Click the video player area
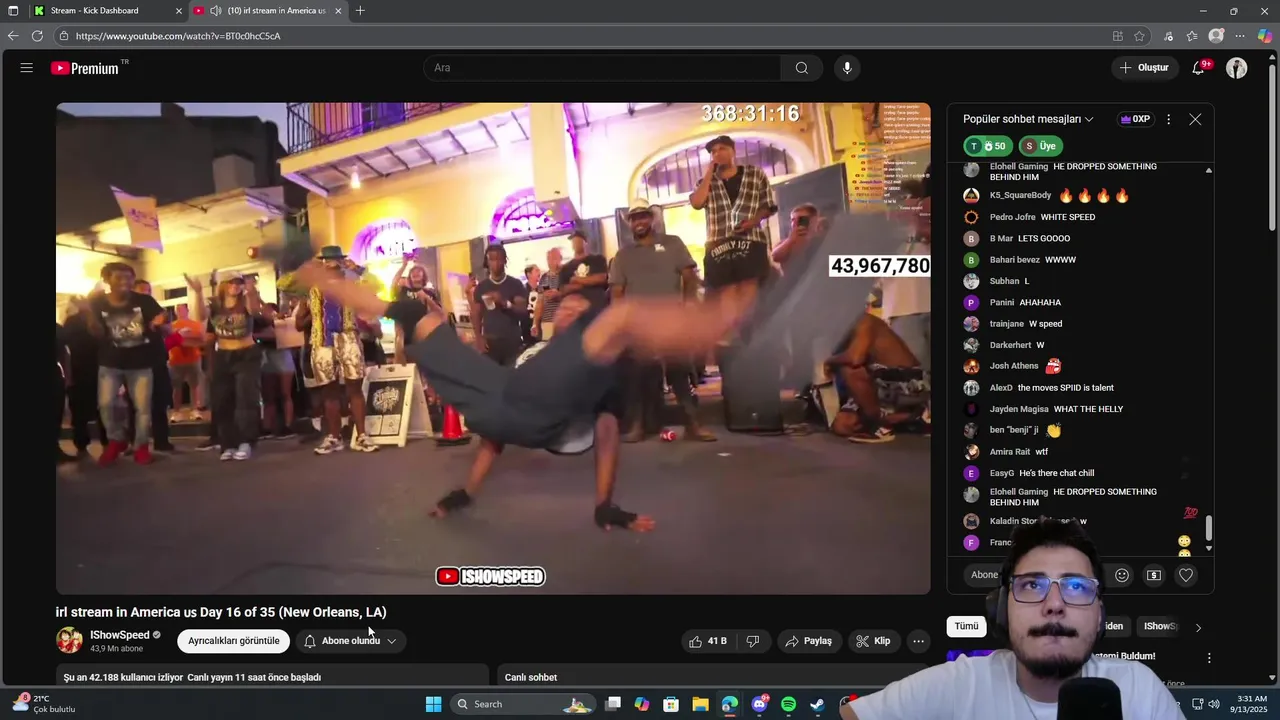The image size is (1280, 720). [x=493, y=348]
